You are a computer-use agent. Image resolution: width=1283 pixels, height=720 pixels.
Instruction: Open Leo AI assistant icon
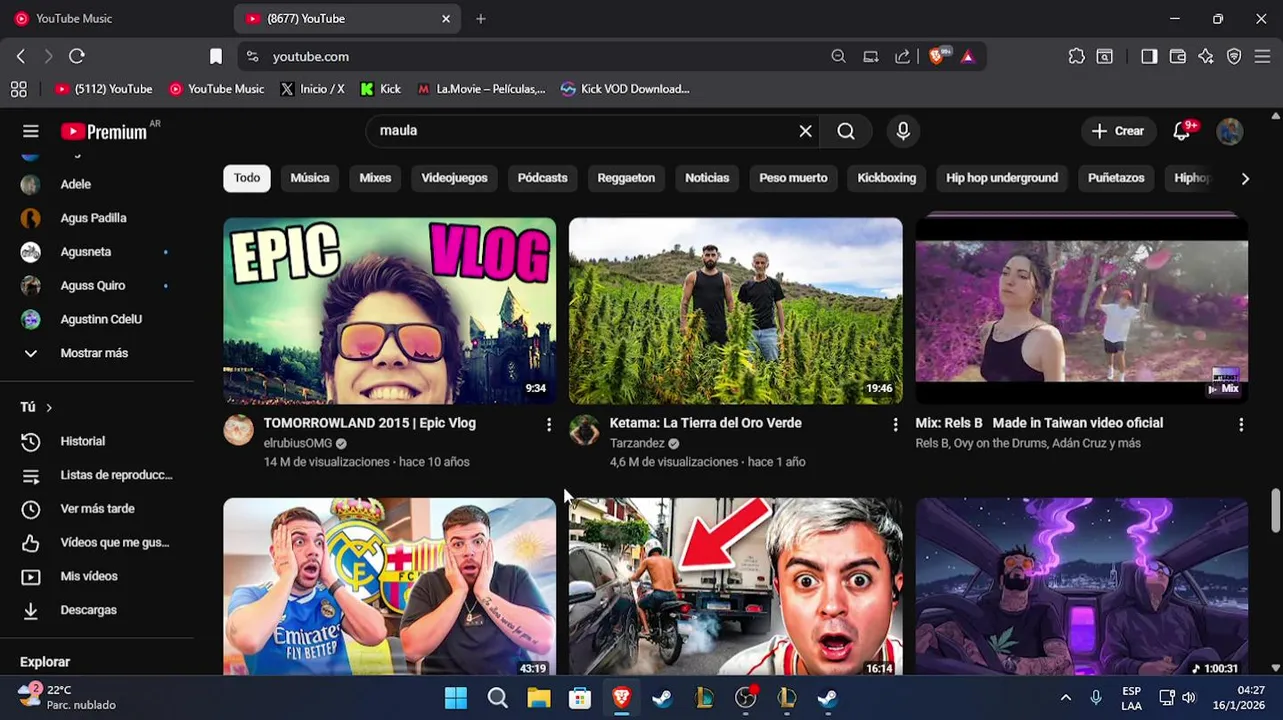pos(1206,56)
